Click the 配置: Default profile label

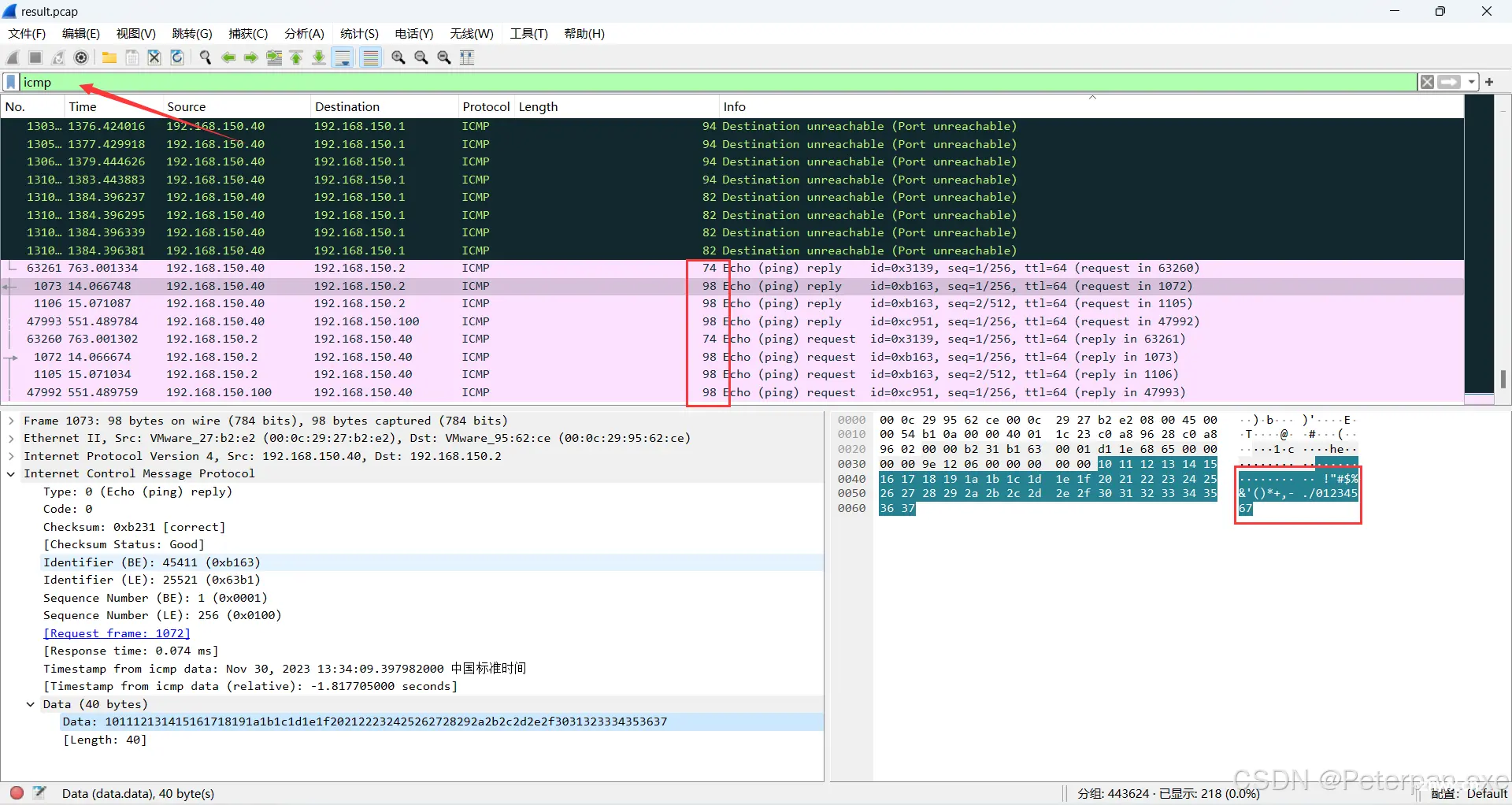[x=1469, y=793]
